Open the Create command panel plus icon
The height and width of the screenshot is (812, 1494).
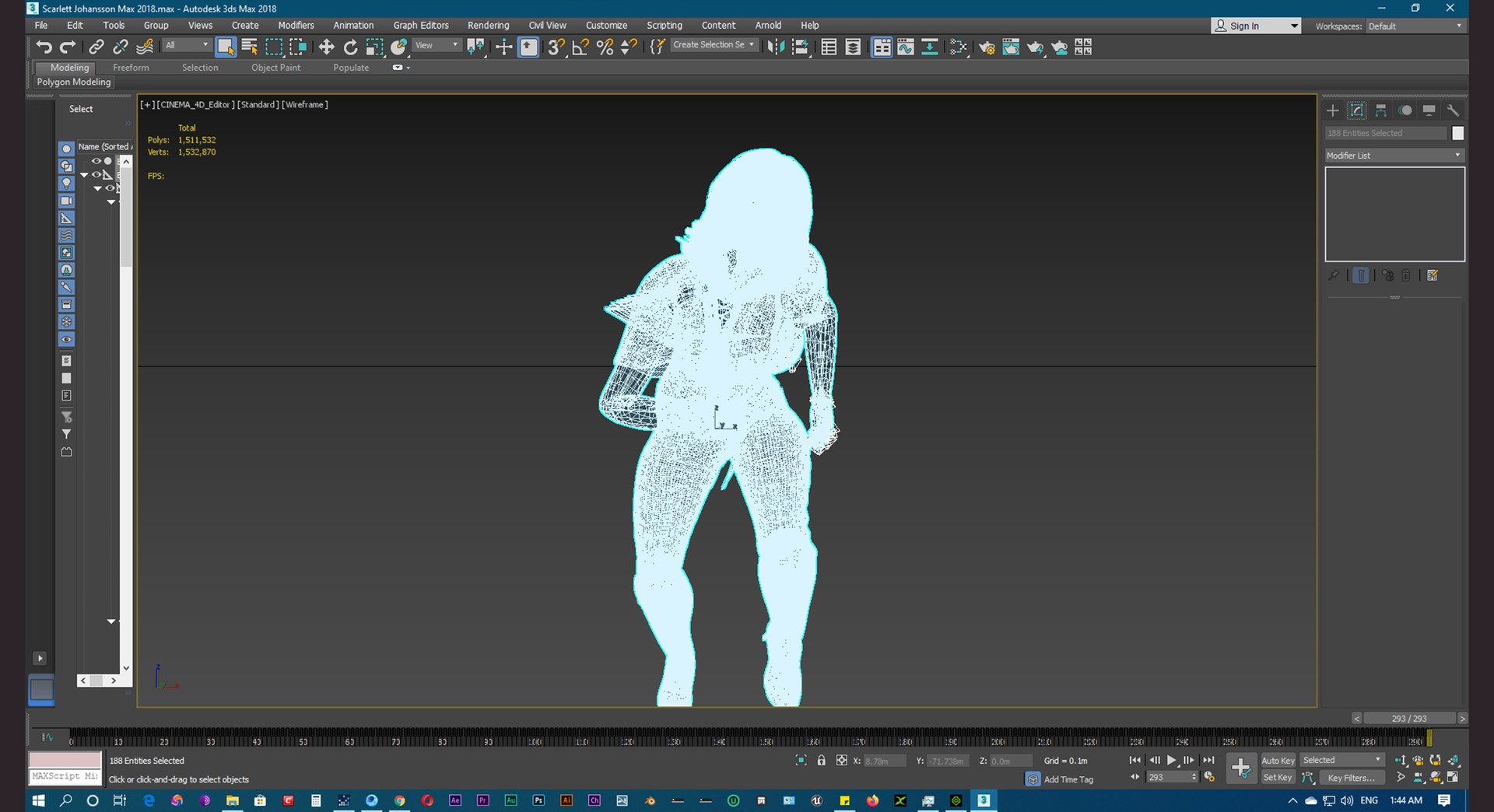tap(1333, 110)
